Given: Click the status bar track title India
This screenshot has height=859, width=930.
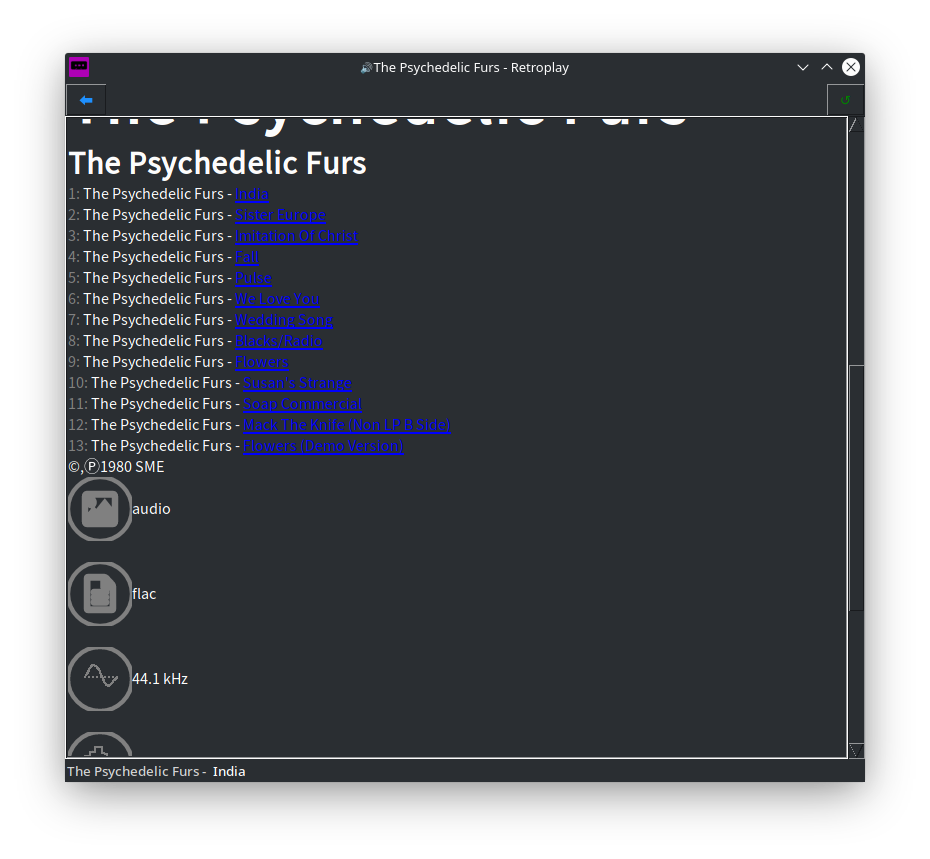Looking at the screenshot, I should pos(229,771).
